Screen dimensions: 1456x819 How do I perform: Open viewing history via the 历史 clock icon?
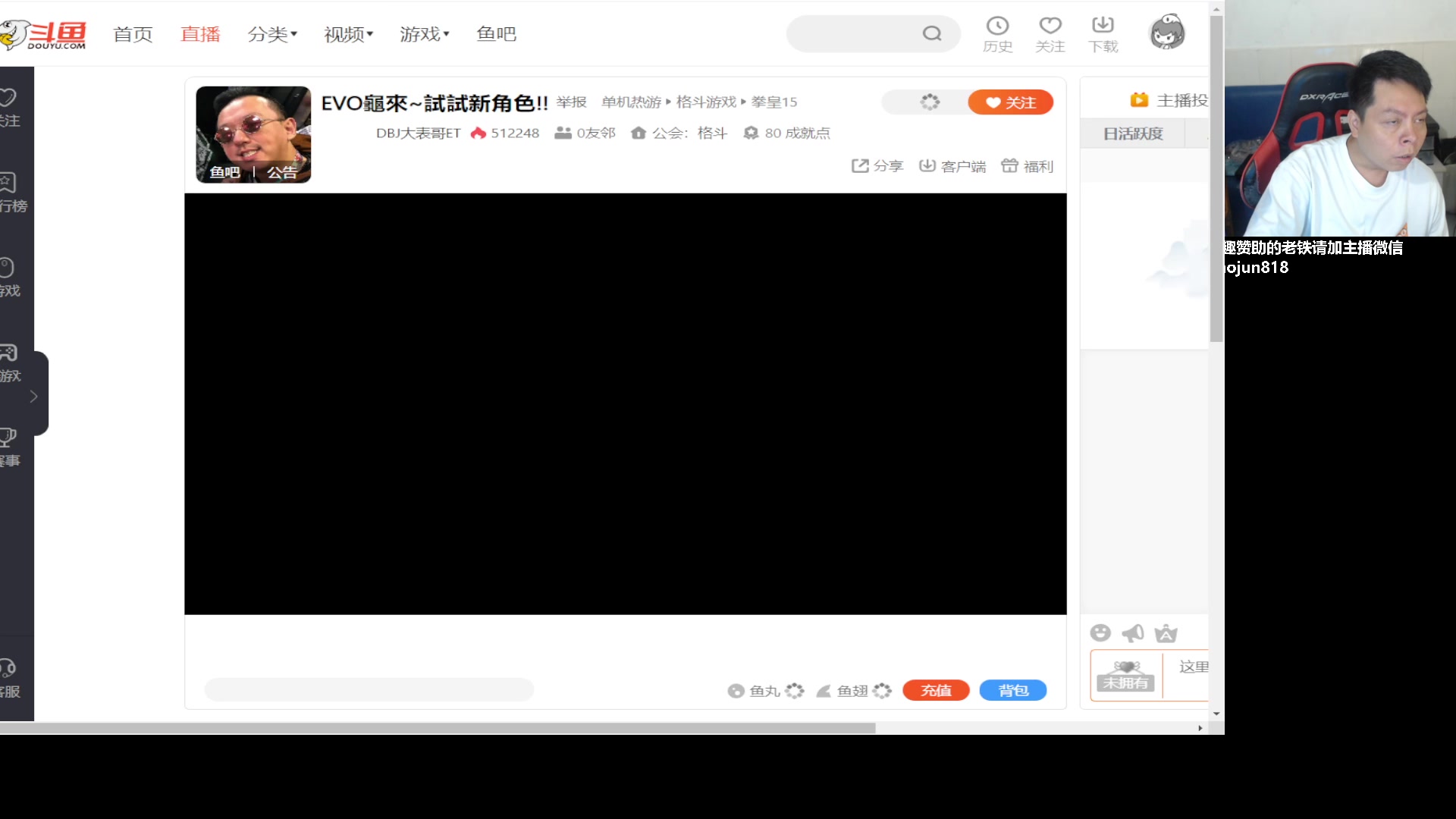click(x=998, y=33)
